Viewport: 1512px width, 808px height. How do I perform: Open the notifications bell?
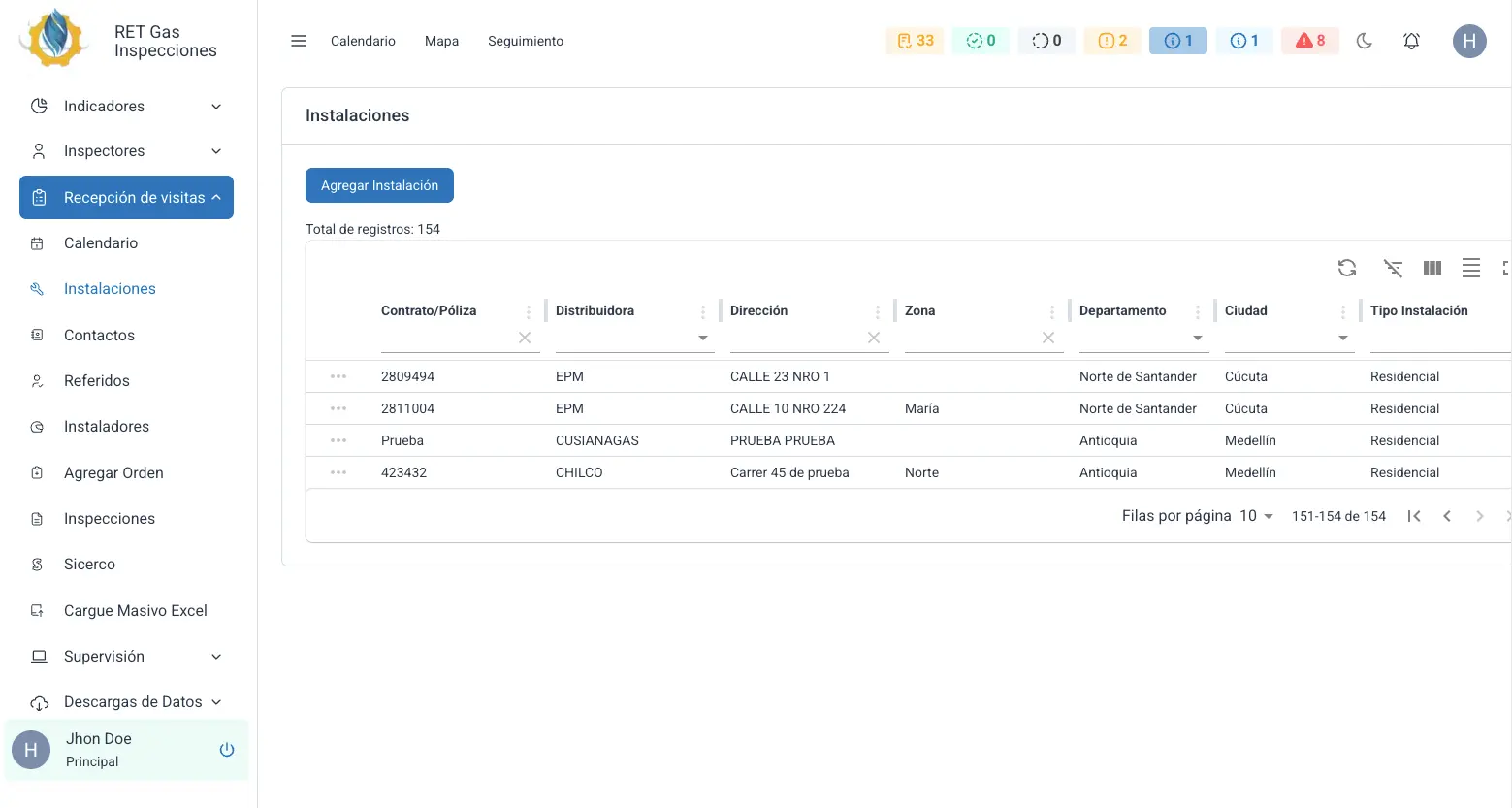[x=1411, y=41]
